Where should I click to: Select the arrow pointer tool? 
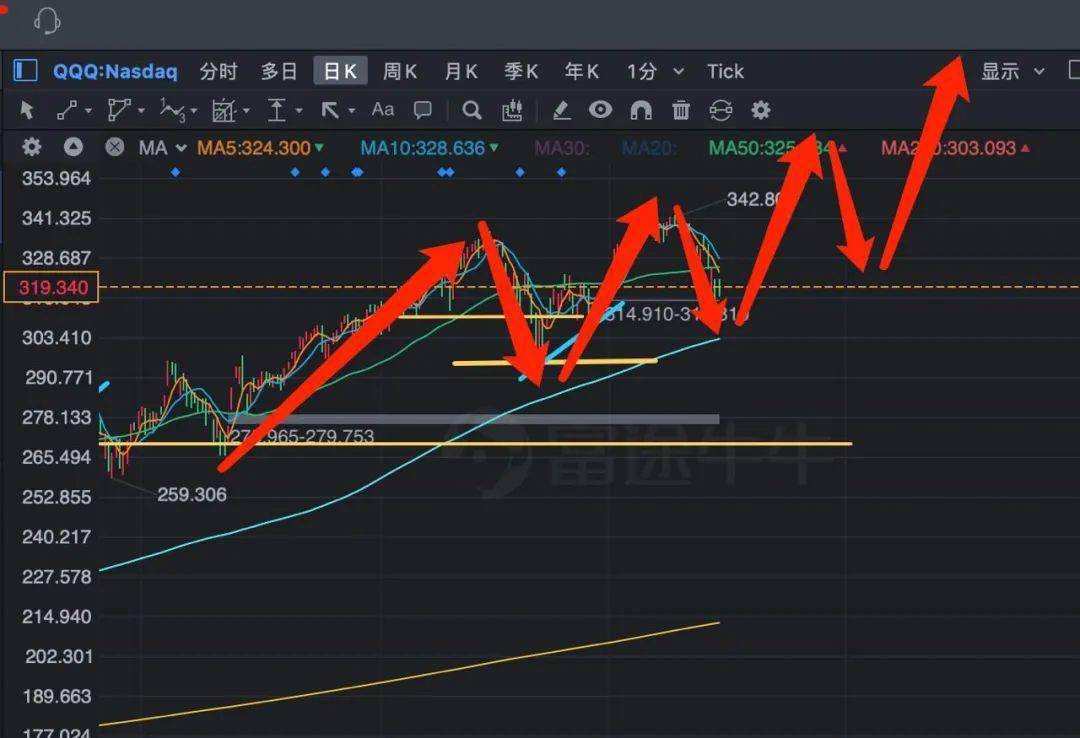point(27,110)
